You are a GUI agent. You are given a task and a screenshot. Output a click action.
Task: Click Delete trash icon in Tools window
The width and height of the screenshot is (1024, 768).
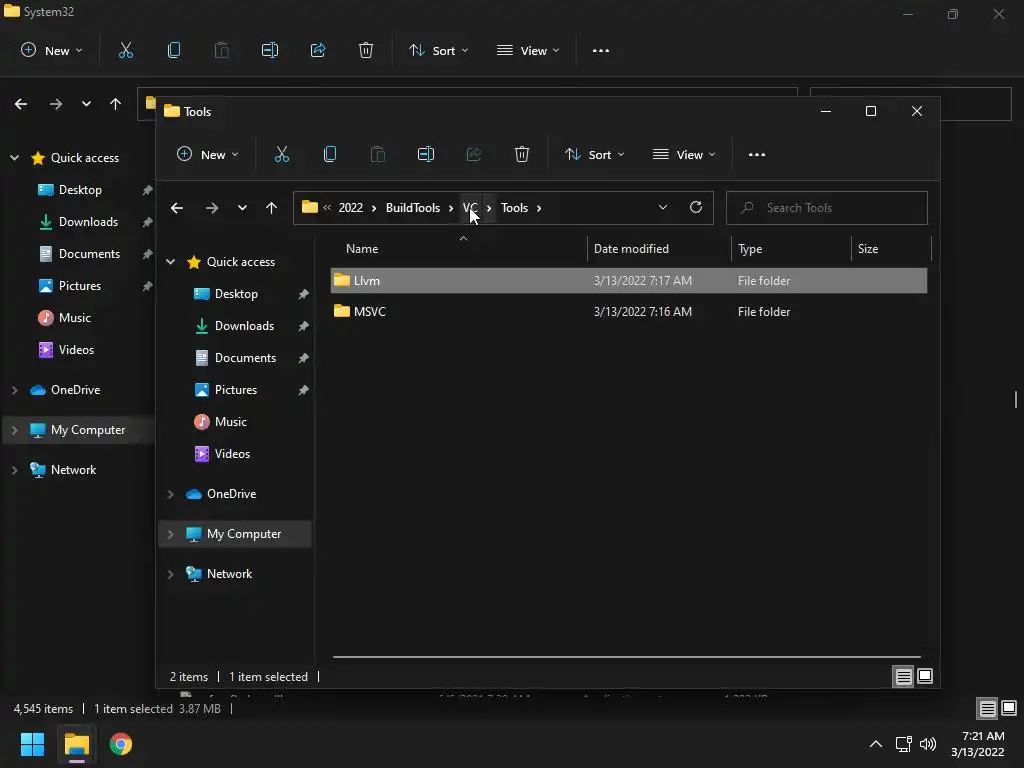522,155
